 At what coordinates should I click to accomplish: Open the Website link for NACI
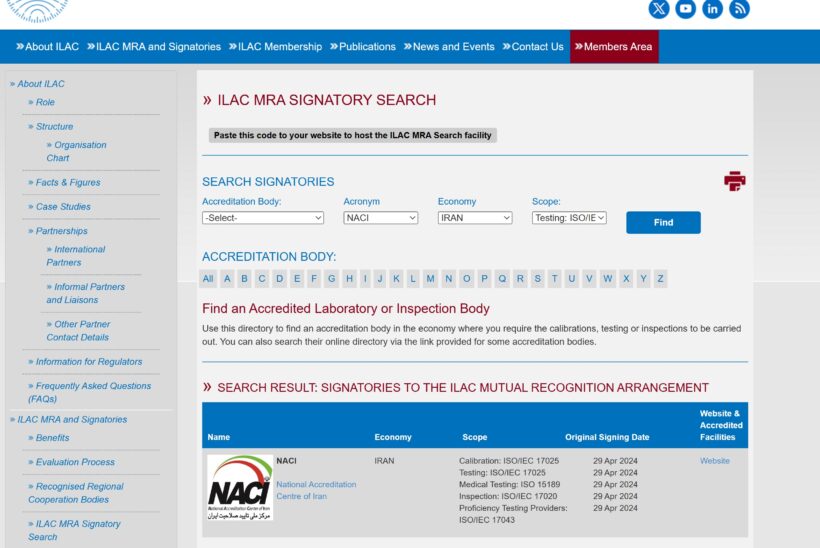(x=714, y=461)
